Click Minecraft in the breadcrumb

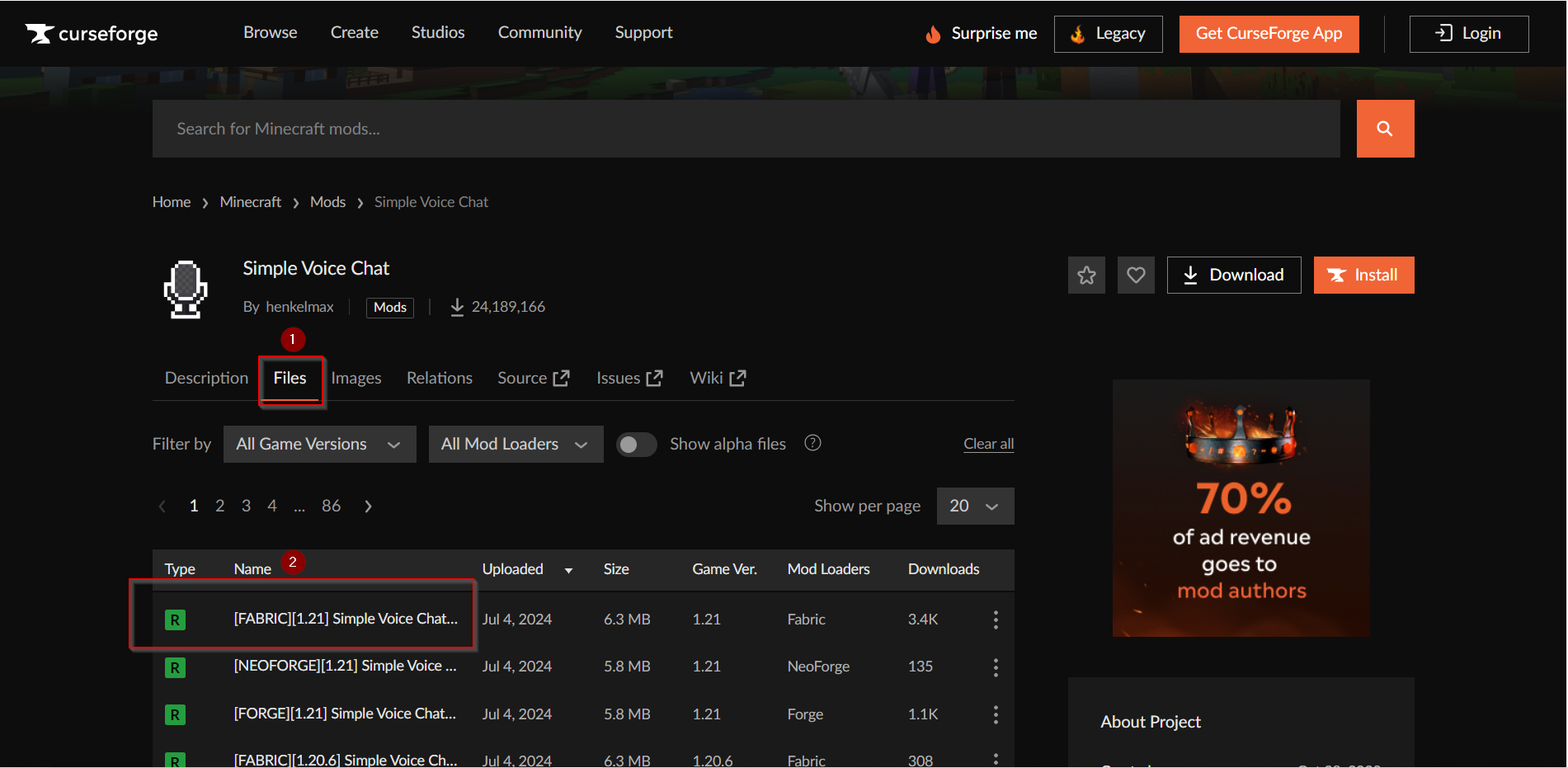click(251, 202)
